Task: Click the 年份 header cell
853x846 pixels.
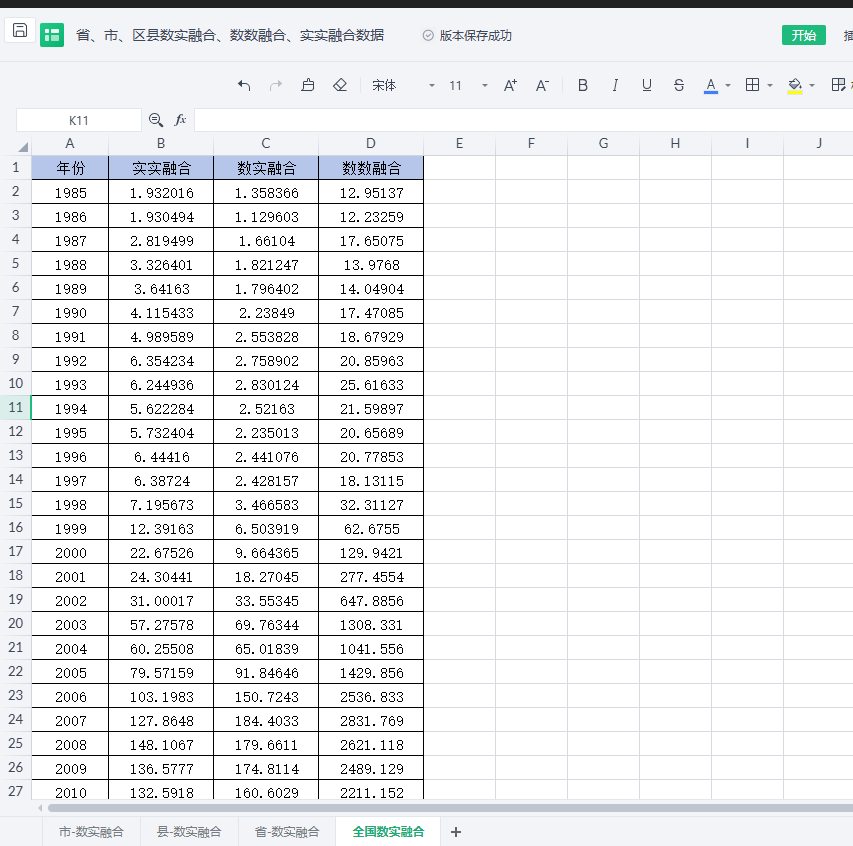Action: [x=70, y=168]
